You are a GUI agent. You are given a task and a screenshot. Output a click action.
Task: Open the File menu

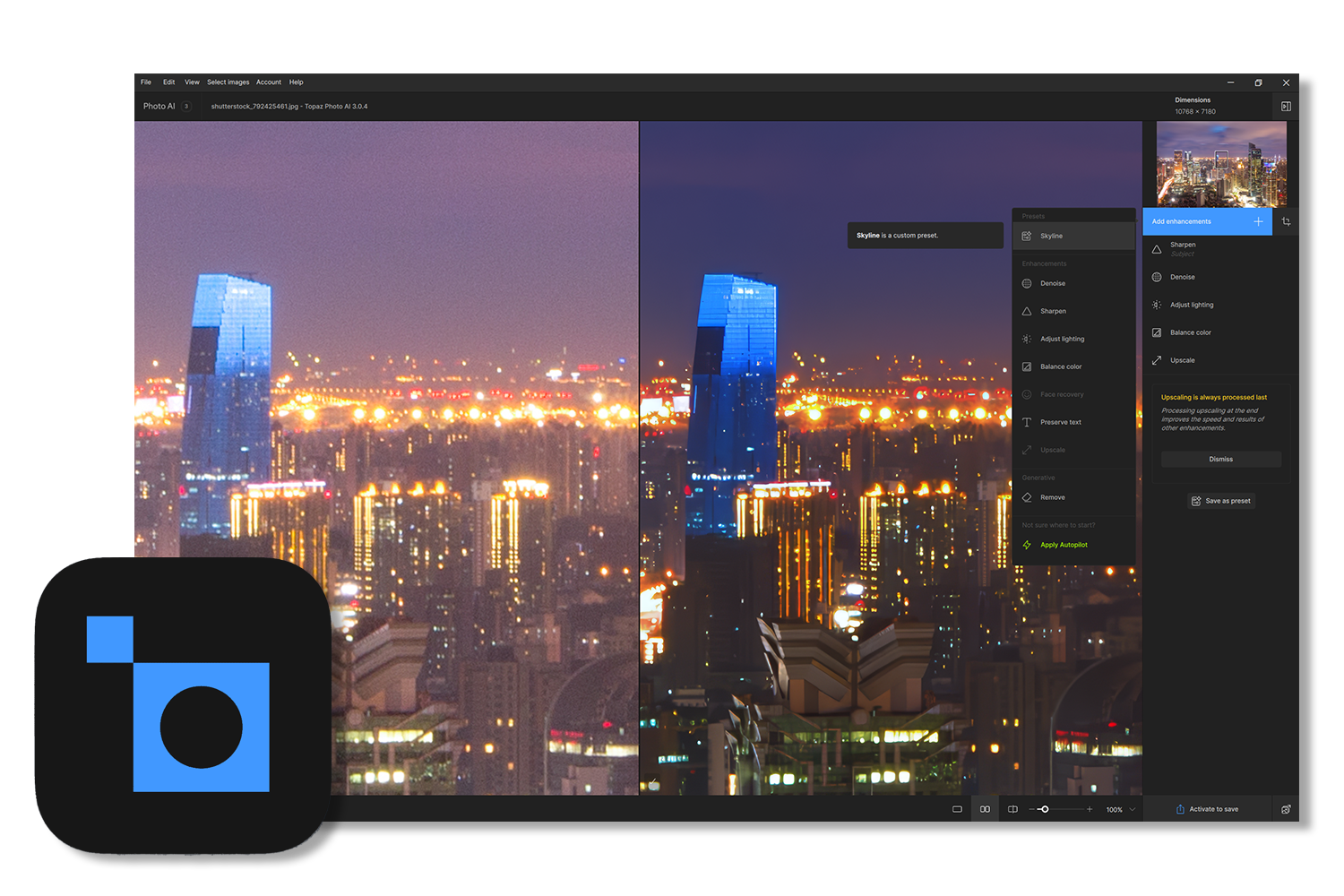point(146,82)
